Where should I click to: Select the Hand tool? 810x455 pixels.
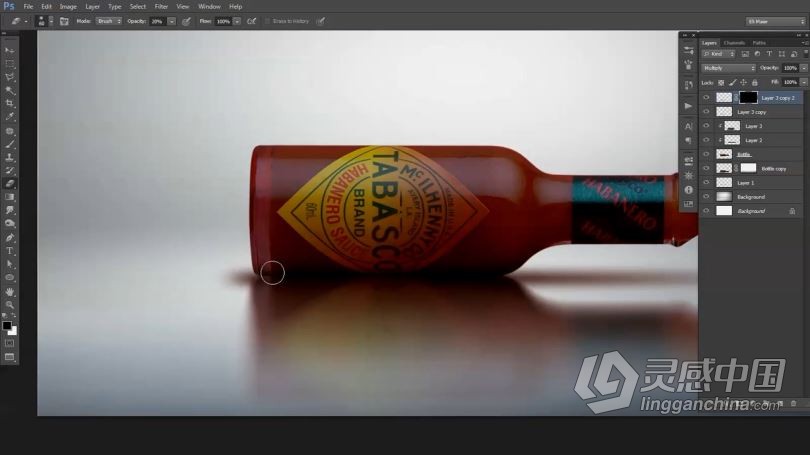point(10,292)
